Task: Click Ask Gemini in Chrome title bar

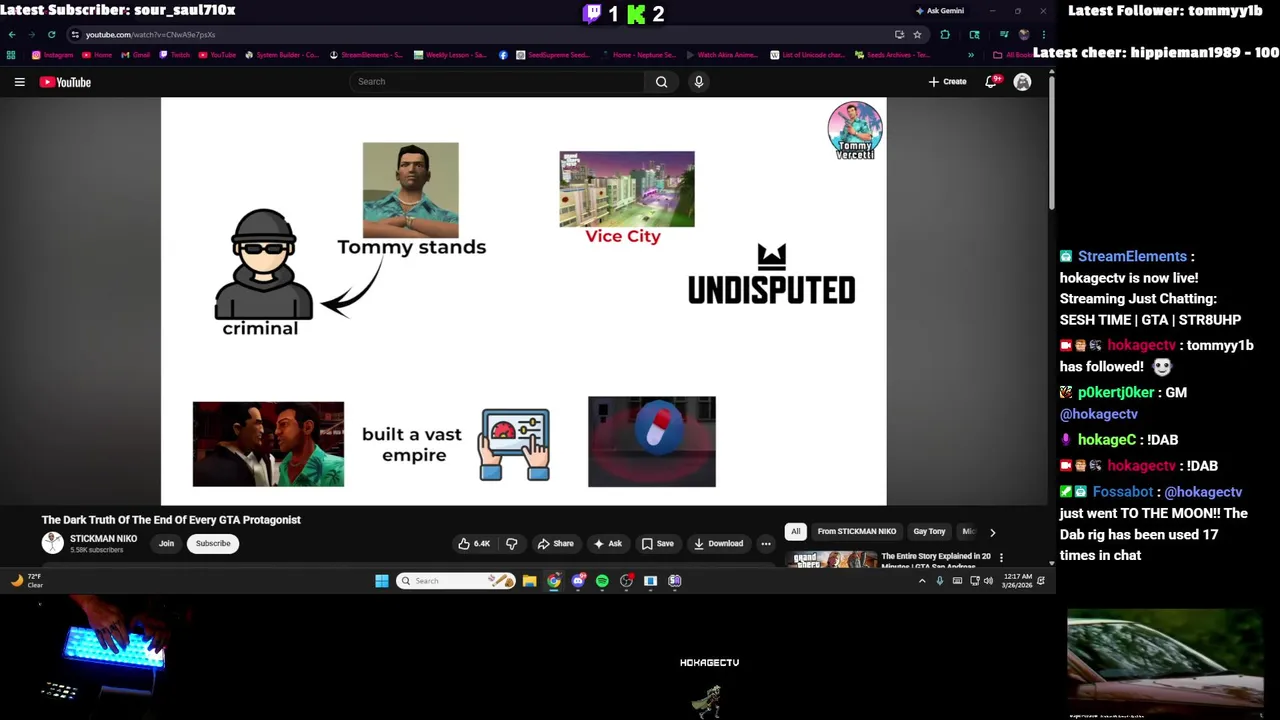Action: tap(939, 11)
